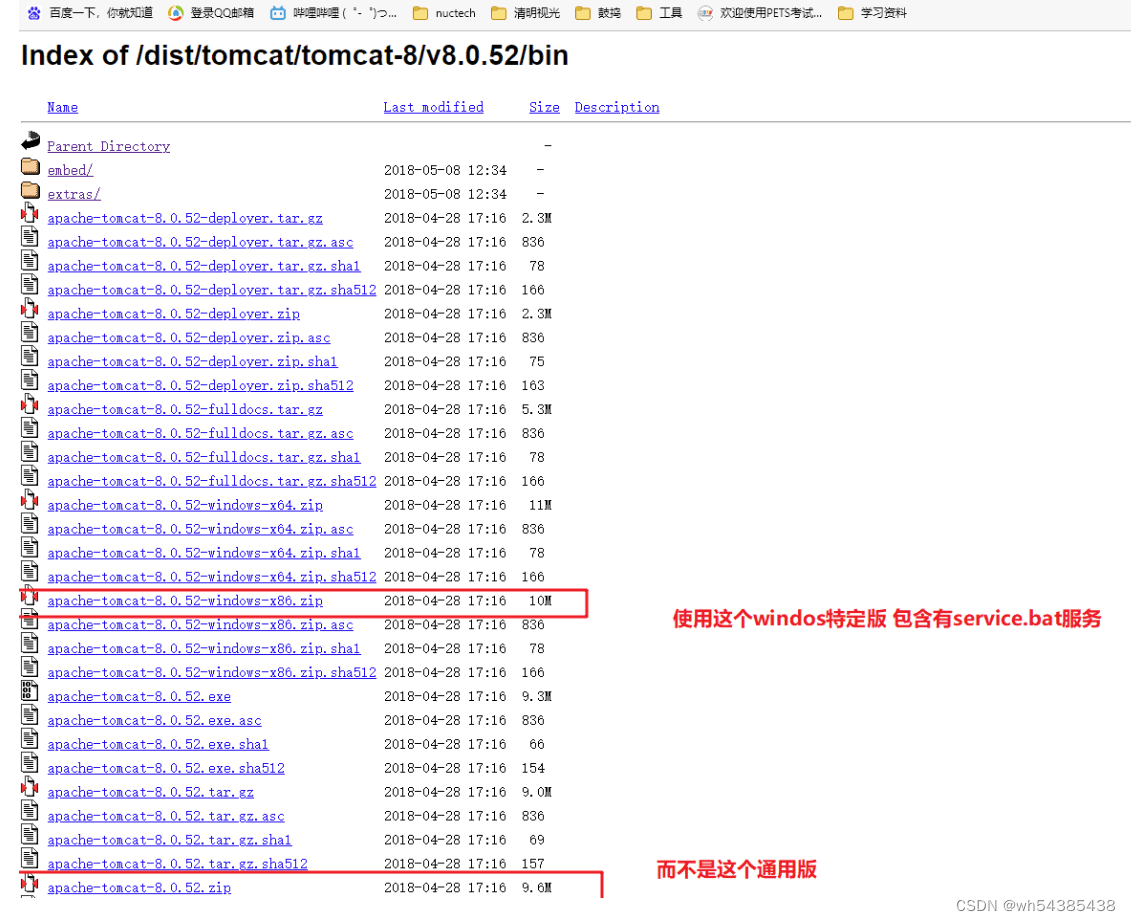Download apache-tomcat-8.0.52.zip generic version

pyautogui.click(x=139, y=888)
